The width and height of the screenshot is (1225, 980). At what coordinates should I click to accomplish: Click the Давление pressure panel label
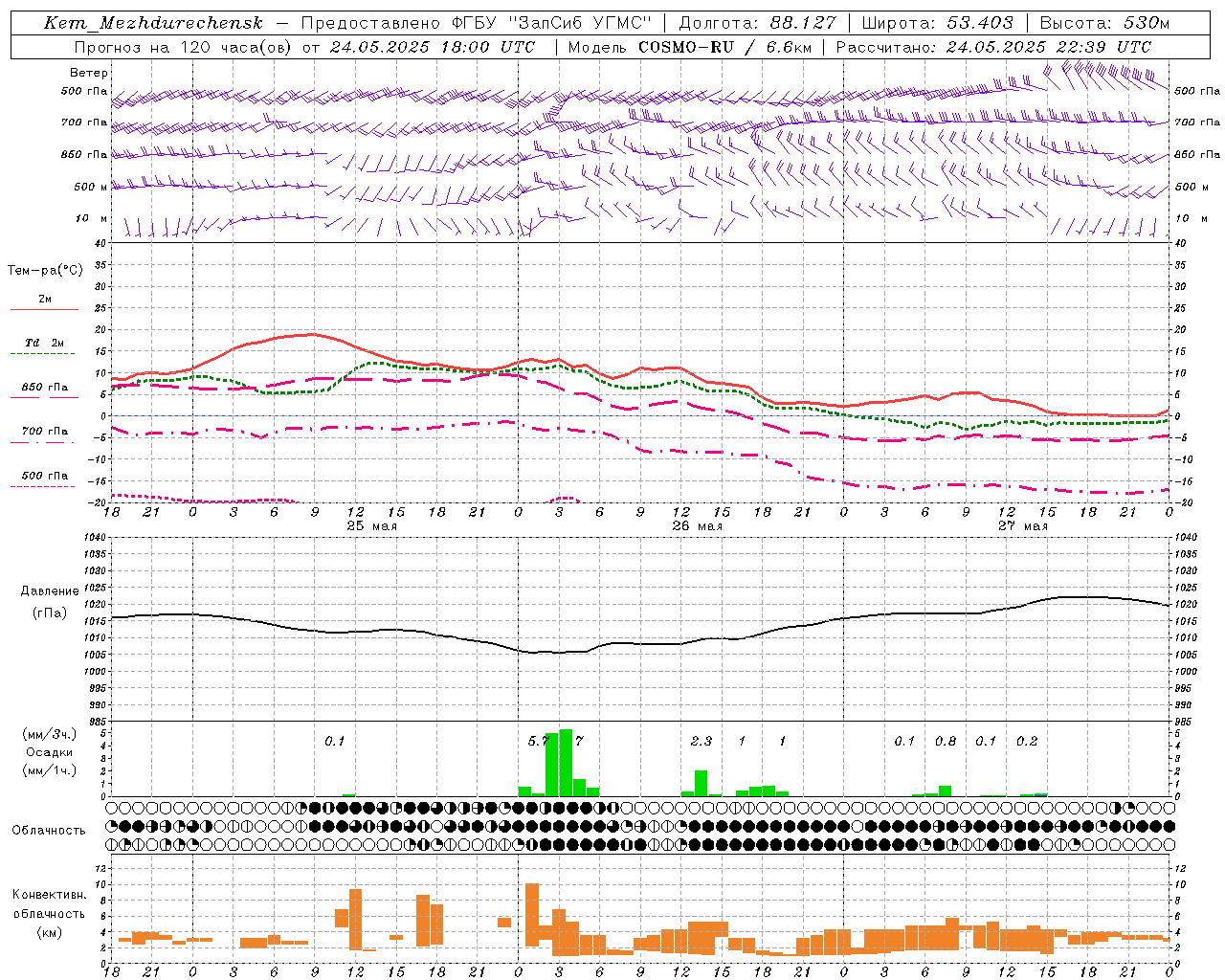tap(49, 591)
